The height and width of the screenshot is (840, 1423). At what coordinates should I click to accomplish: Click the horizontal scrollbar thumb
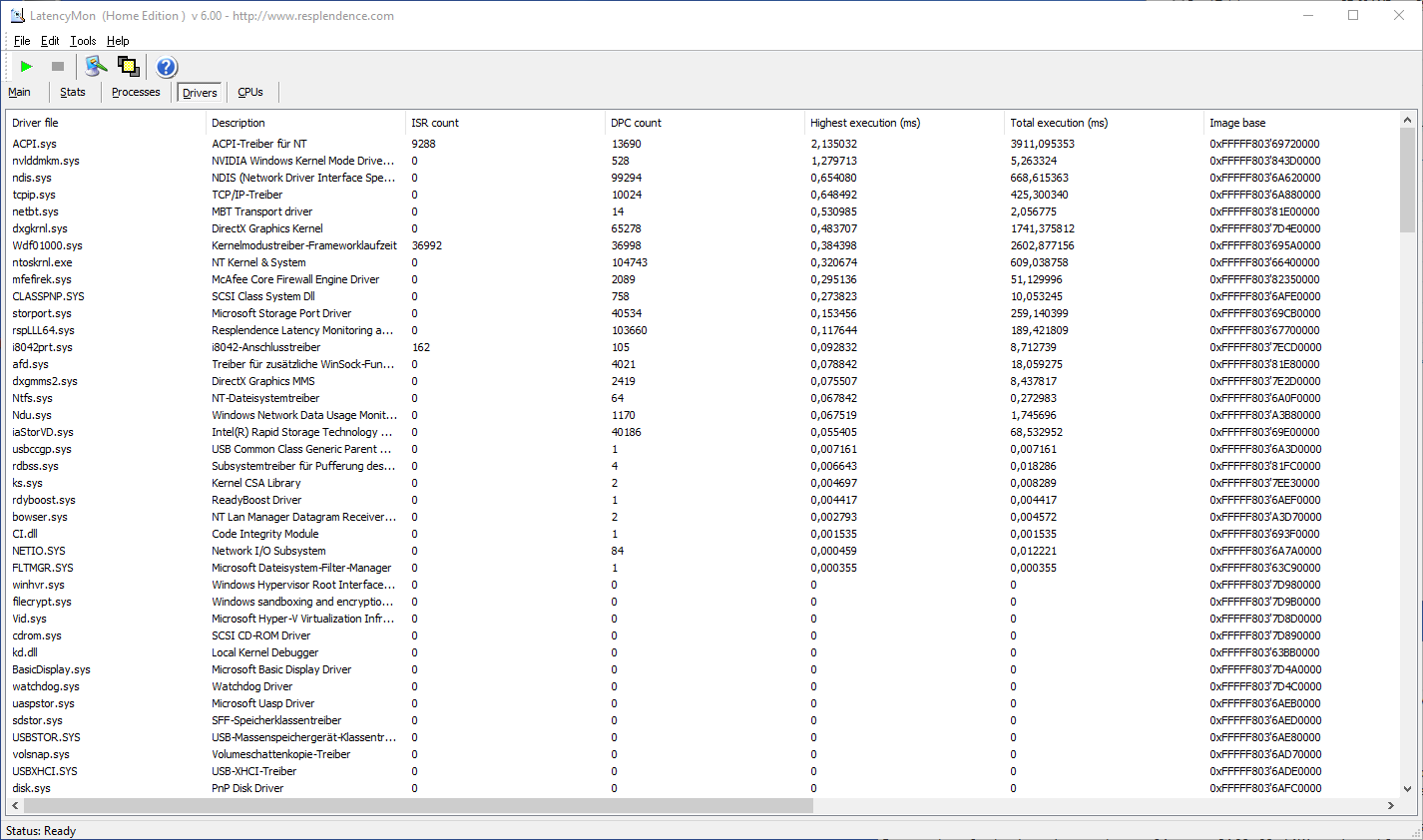coord(419,805)
